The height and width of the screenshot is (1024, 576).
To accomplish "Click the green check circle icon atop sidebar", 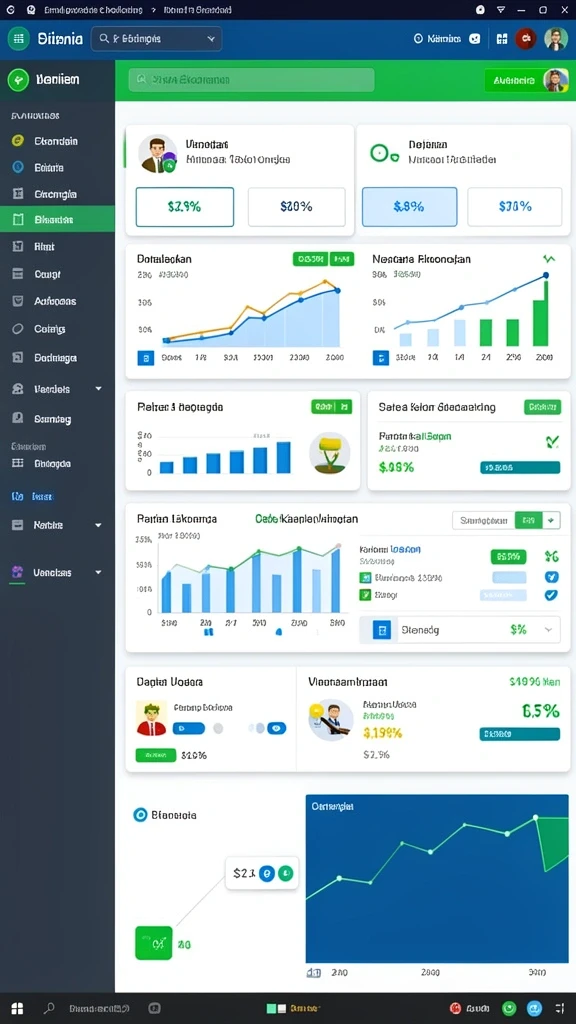I will point(18,80).
